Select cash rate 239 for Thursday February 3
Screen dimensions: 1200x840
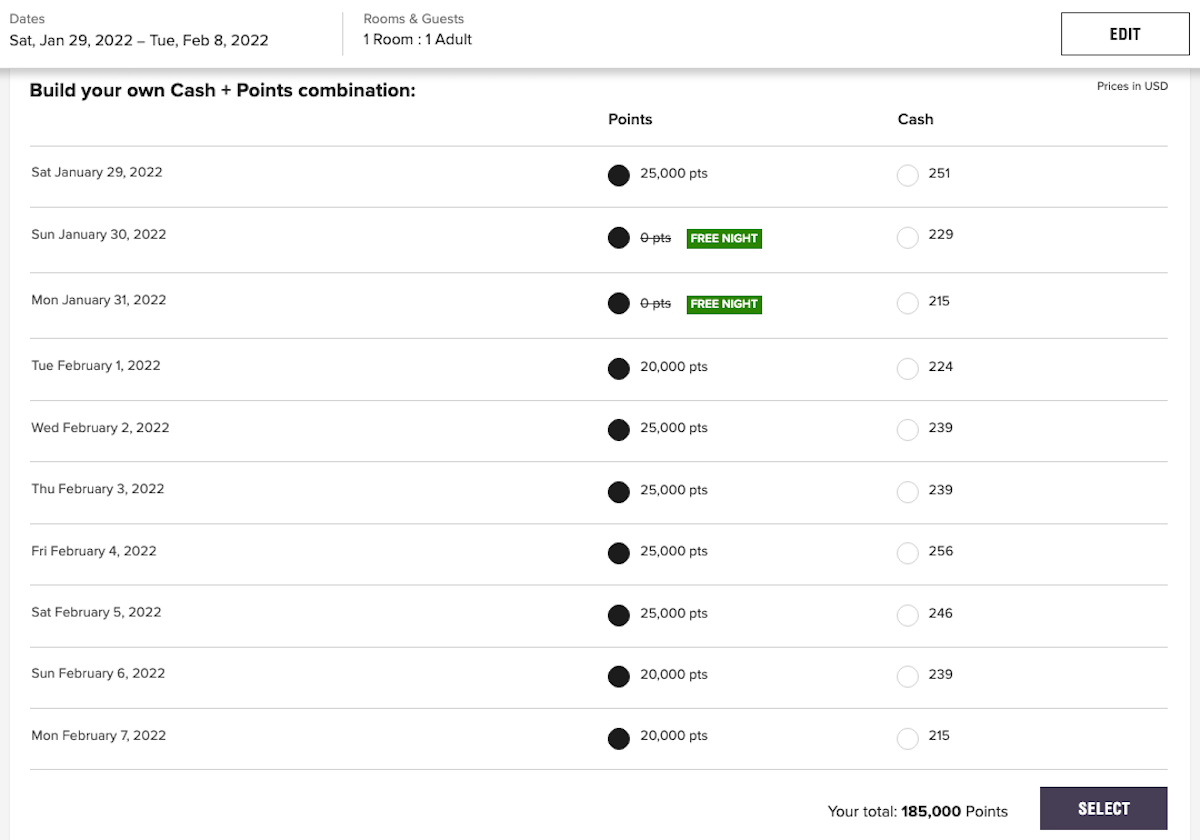point(907,492)
